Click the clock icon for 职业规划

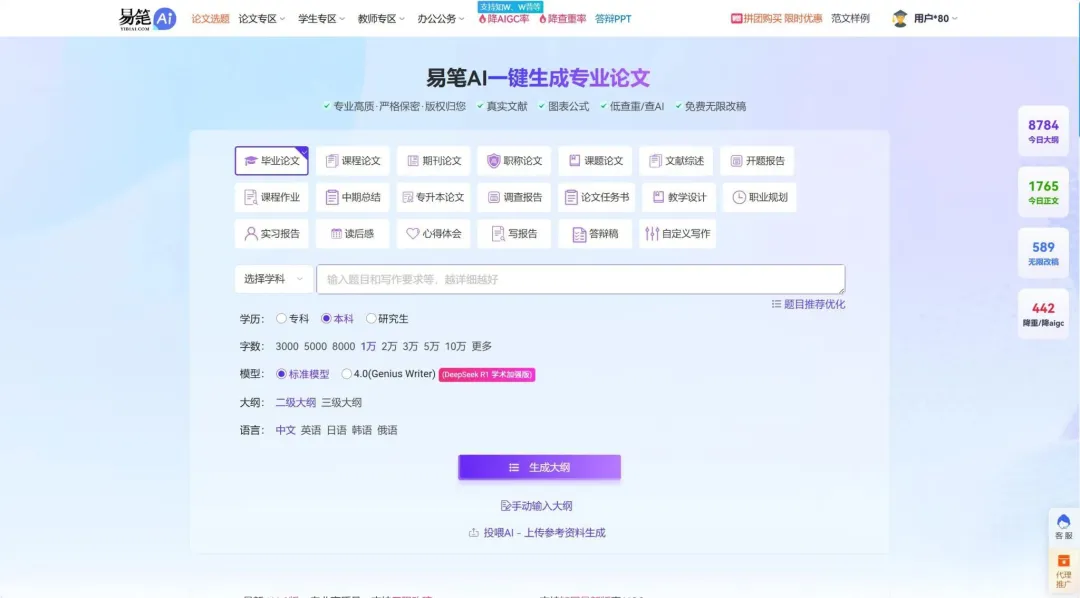click(739, 197)
